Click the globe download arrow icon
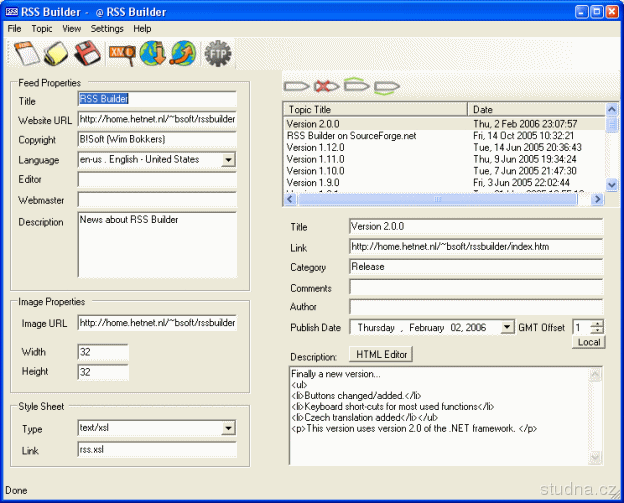This screenshot has height=503, width=624. pyautogui.click(x=152, y=54)
